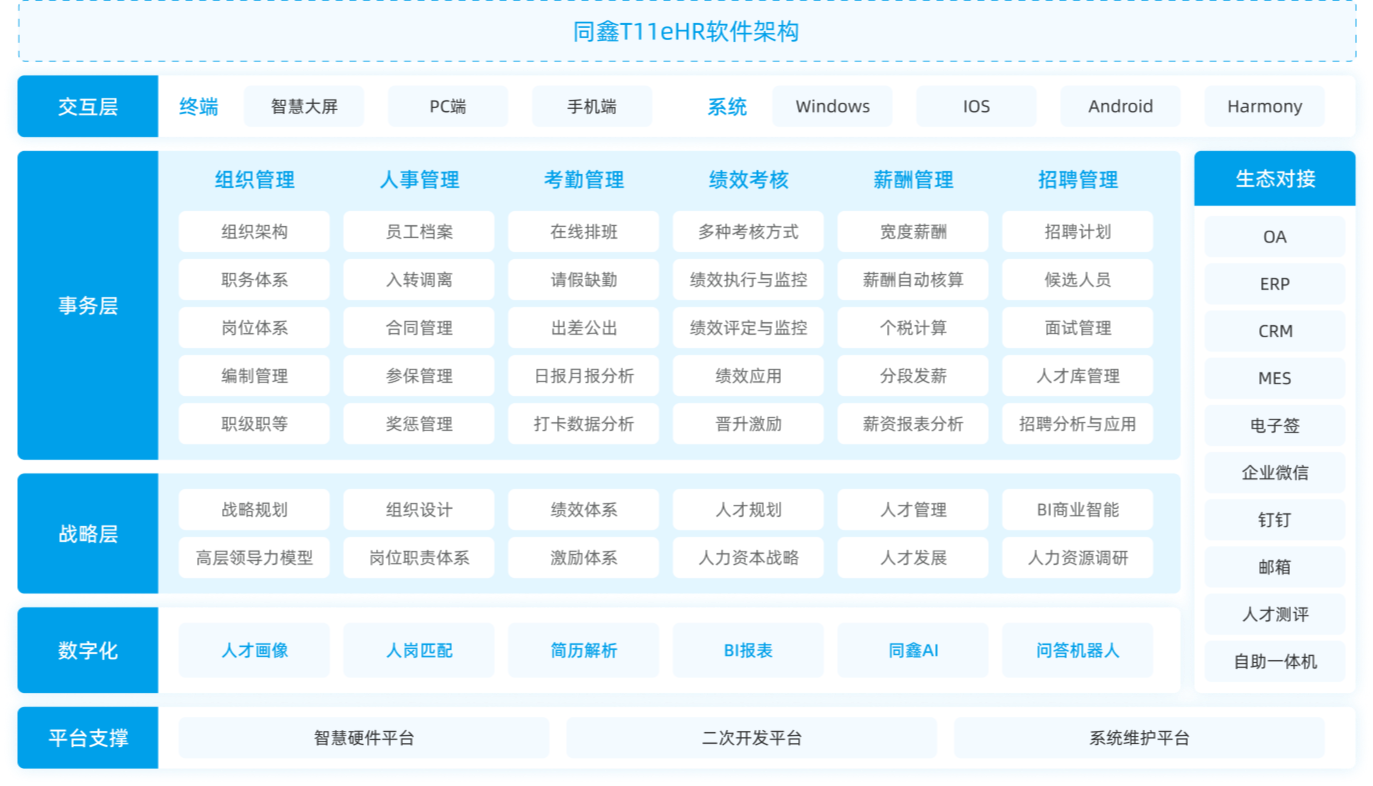Click the 打卡数据分析 item
This screenshot has height=786, width=1373.
tap(584, 423)
